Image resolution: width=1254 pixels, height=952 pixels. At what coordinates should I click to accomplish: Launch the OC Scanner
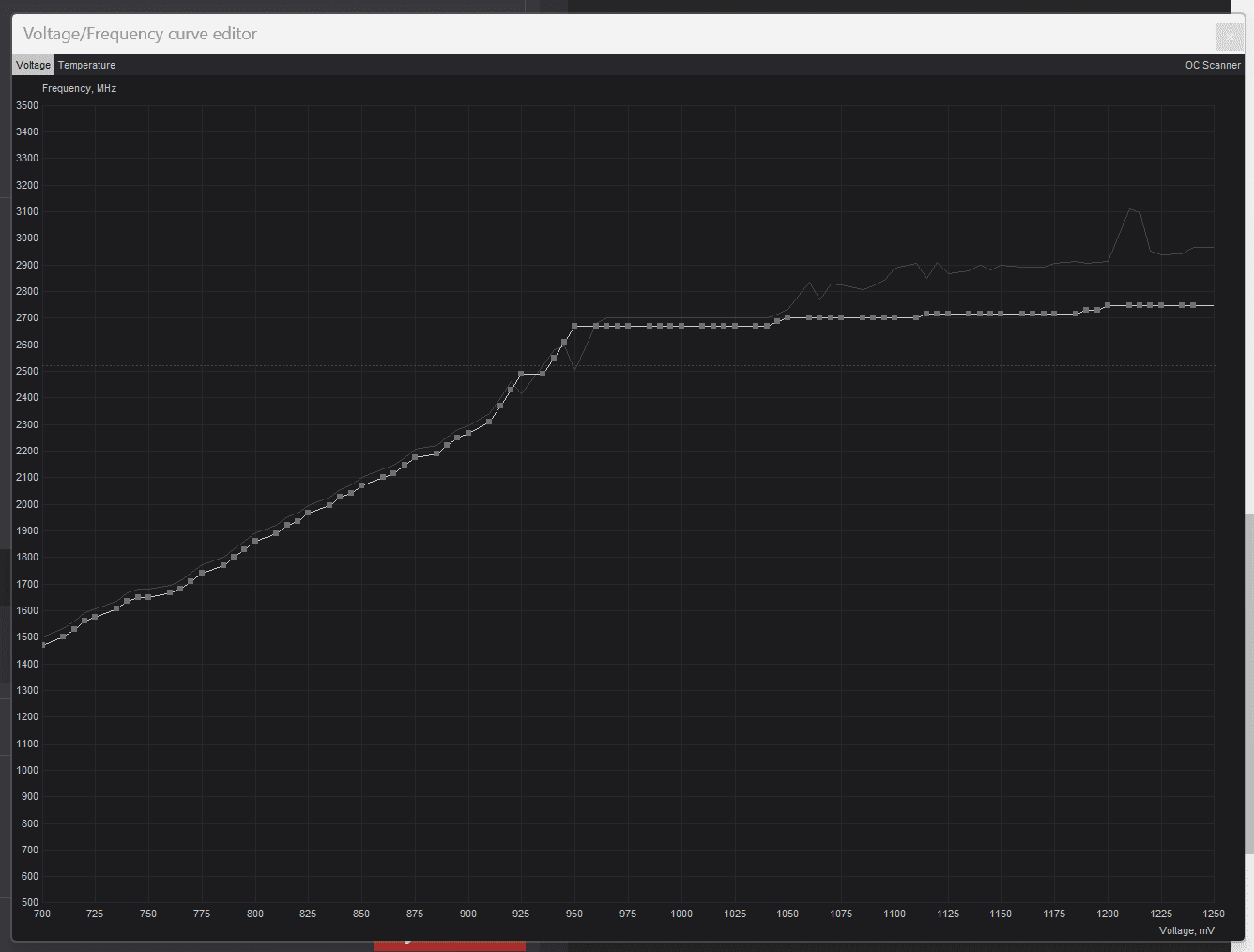point(1213,65)
